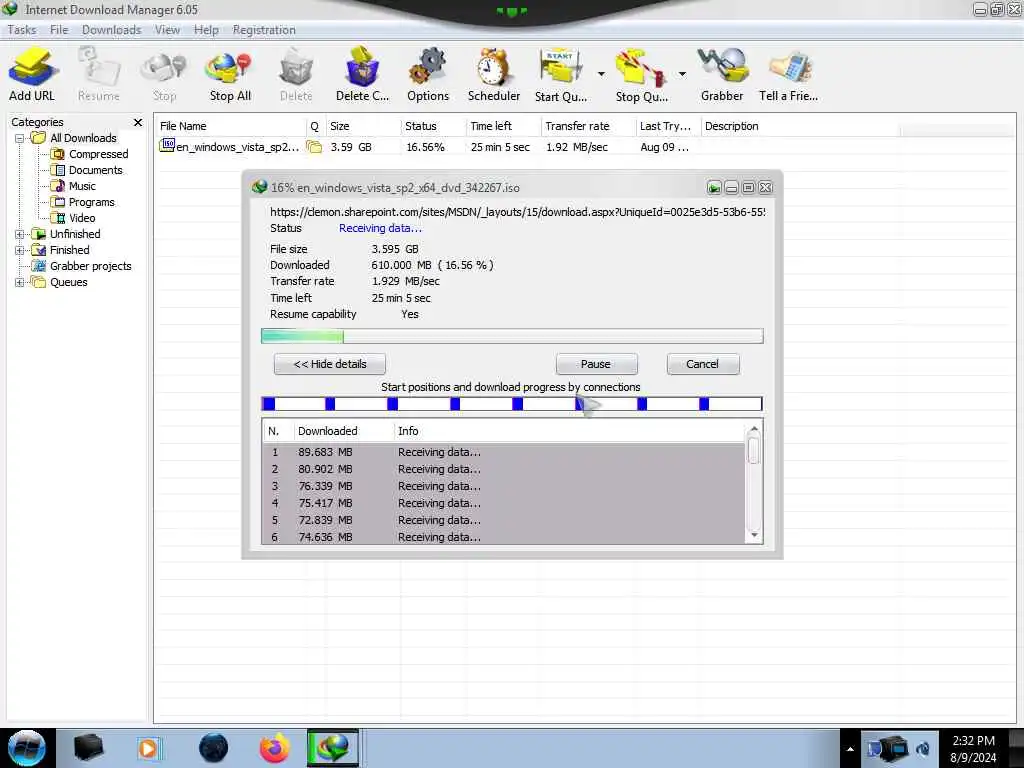Open Options from the toolbar
This screenshot has height=768, width=1024.
(x=428, y=74)
